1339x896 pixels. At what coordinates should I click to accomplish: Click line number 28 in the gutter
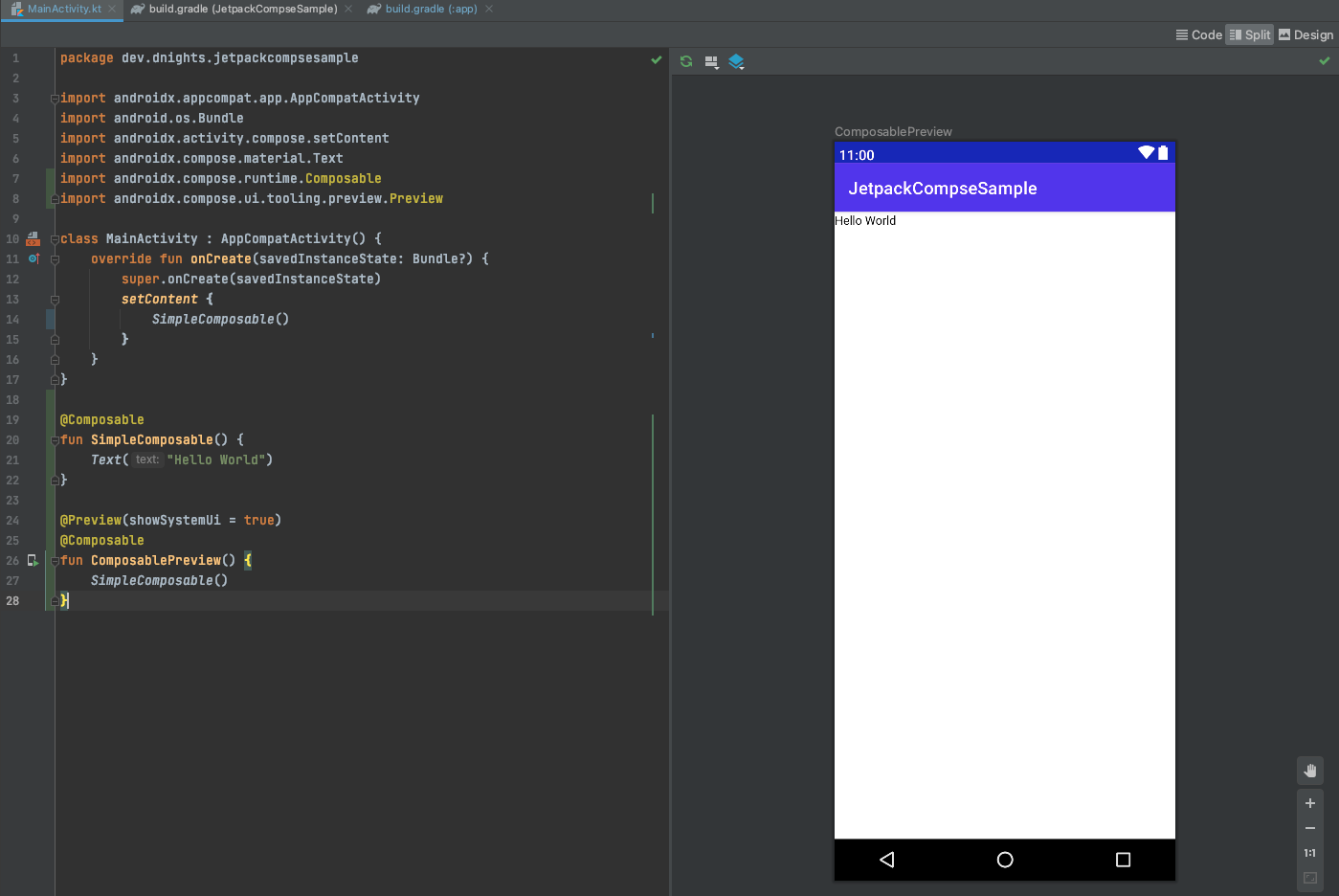click(x=12, y=600)
